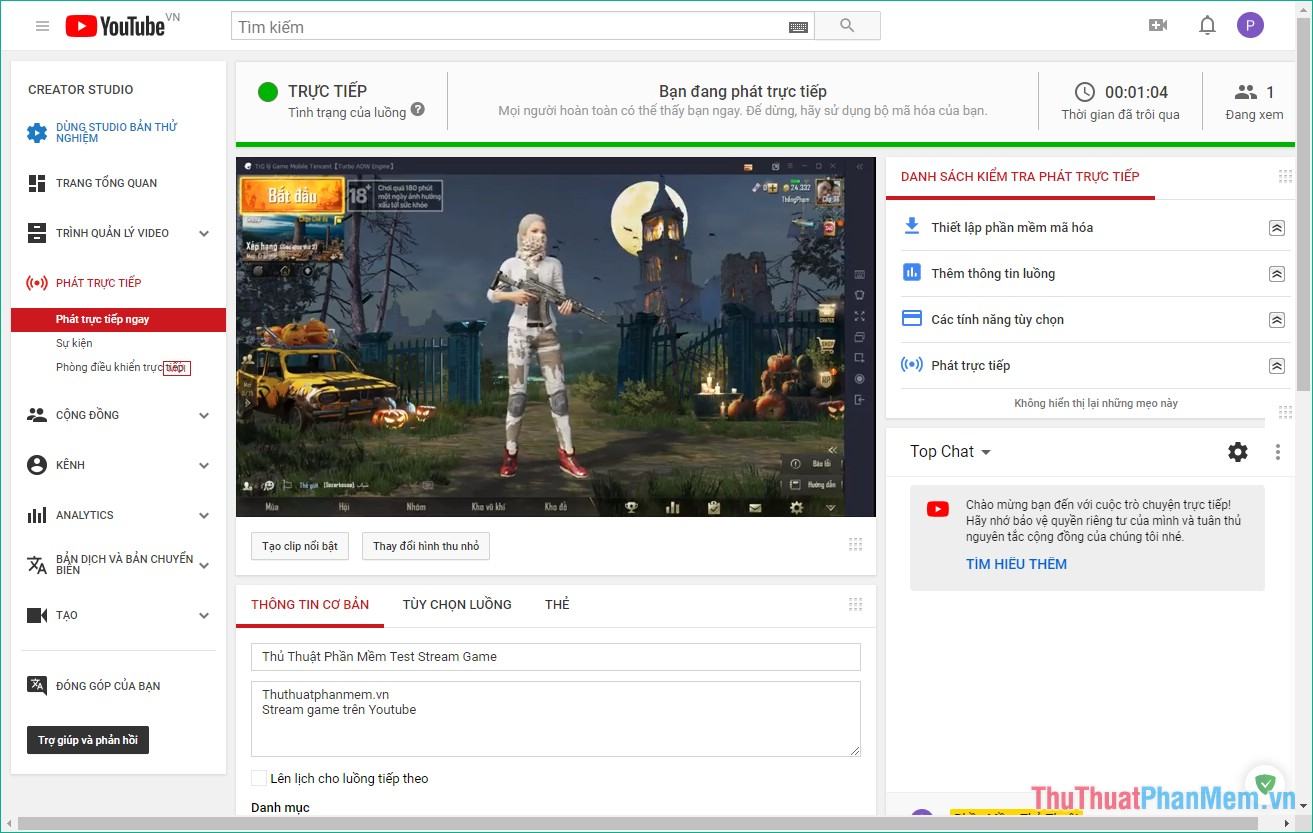The width and height of the screenshot is (1313, 833).
Task: Open the Top Chat dropdown
Action: pyautogui.click(x=950, y=452)
